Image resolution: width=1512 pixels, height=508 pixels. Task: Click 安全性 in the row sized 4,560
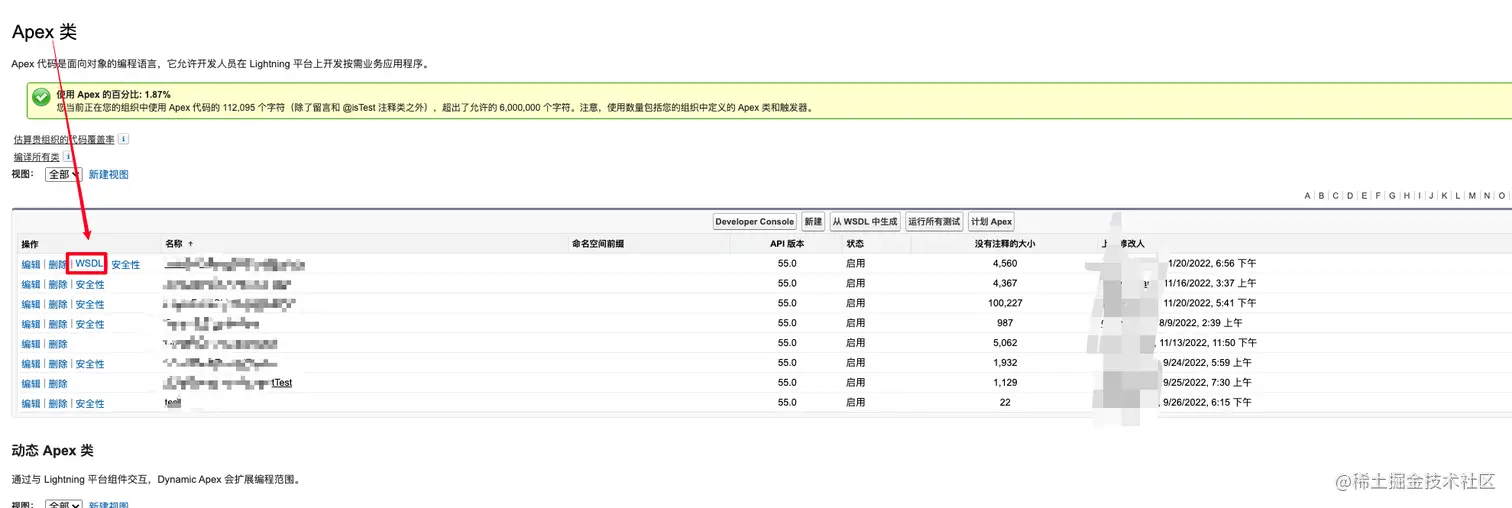(125, 264)
